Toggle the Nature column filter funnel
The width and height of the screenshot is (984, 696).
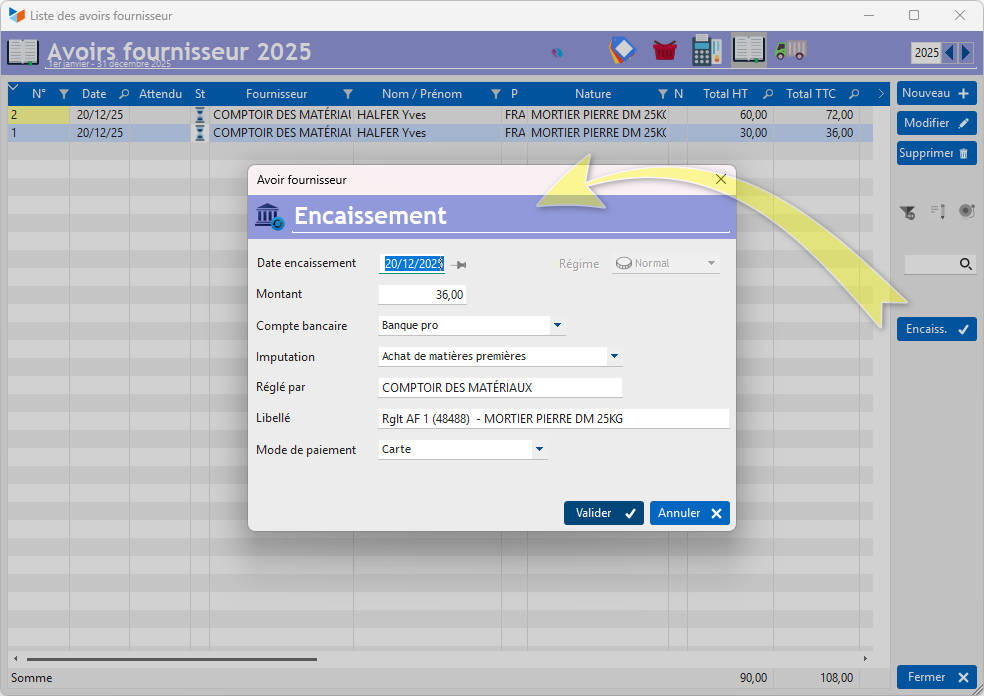662,94
